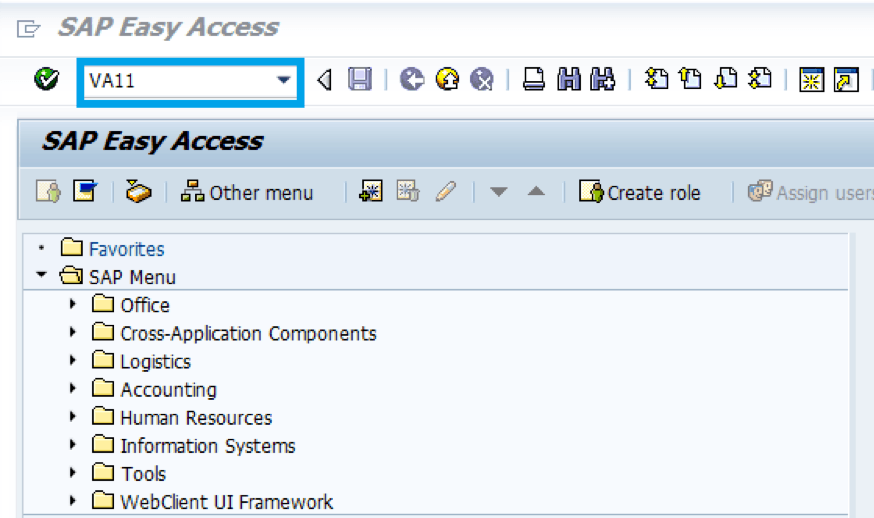Expand the Information Systems folder arrow
Image resolution: width=874 pixels, height=518 pixels.
pos(72,444)
